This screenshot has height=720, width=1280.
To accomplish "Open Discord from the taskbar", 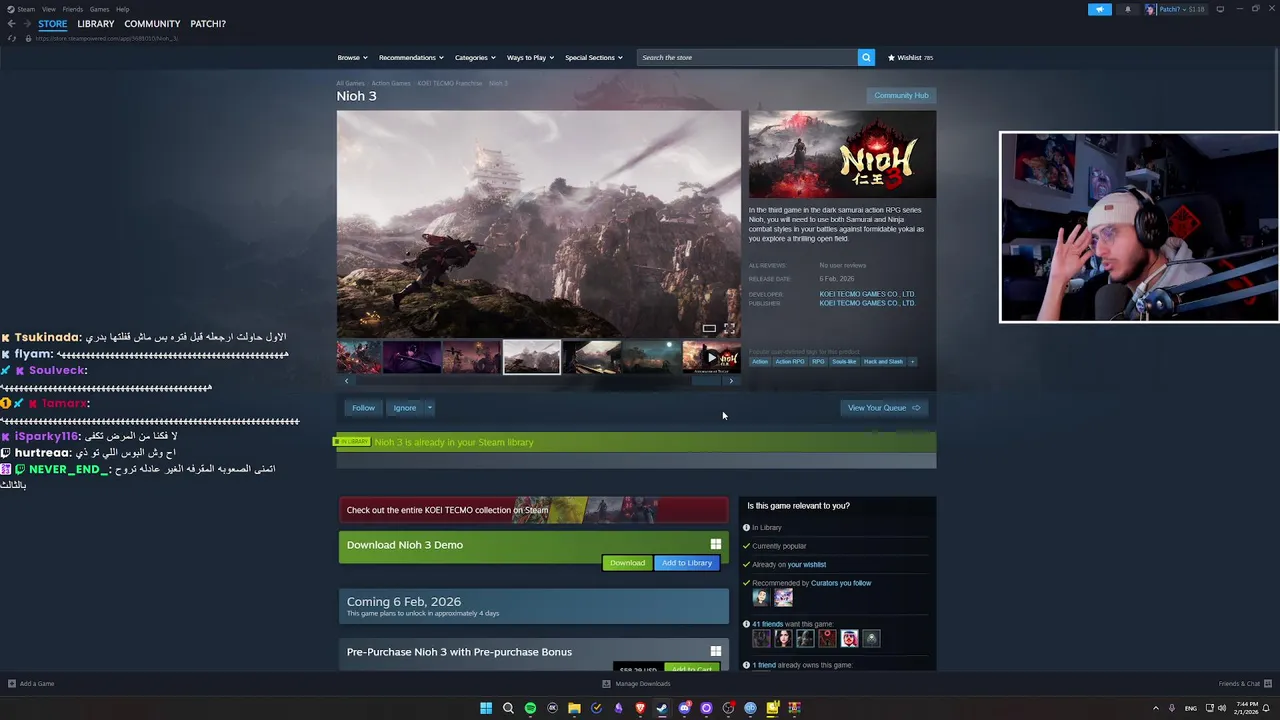I will pyautogui.click(x=684, y=708).
